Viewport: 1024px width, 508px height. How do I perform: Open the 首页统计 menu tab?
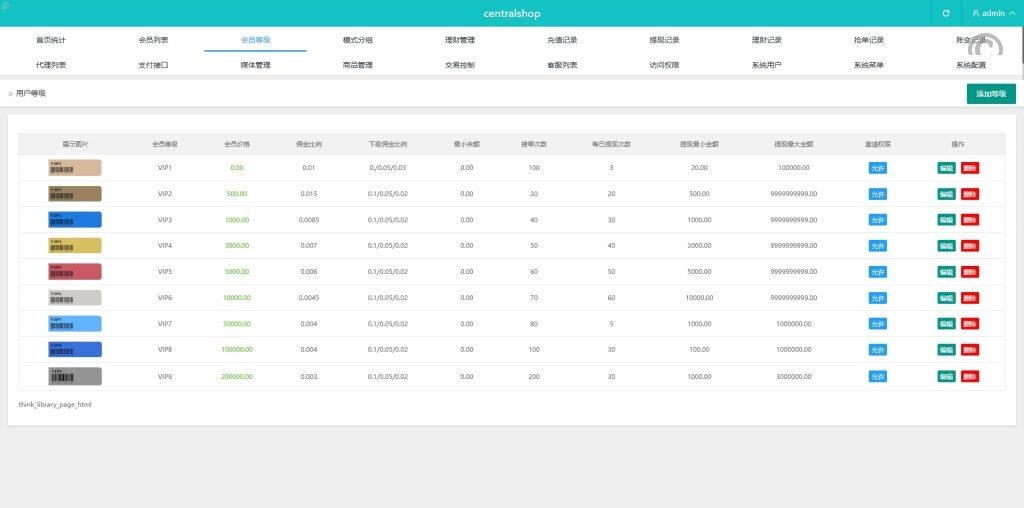coord(51,40)
